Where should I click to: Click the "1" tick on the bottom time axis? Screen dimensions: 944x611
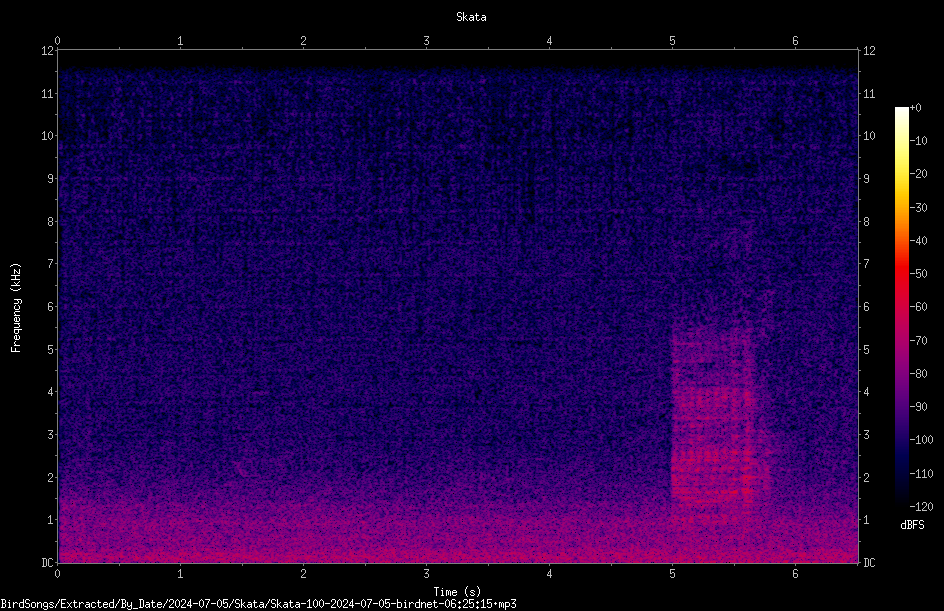(180, 574)
